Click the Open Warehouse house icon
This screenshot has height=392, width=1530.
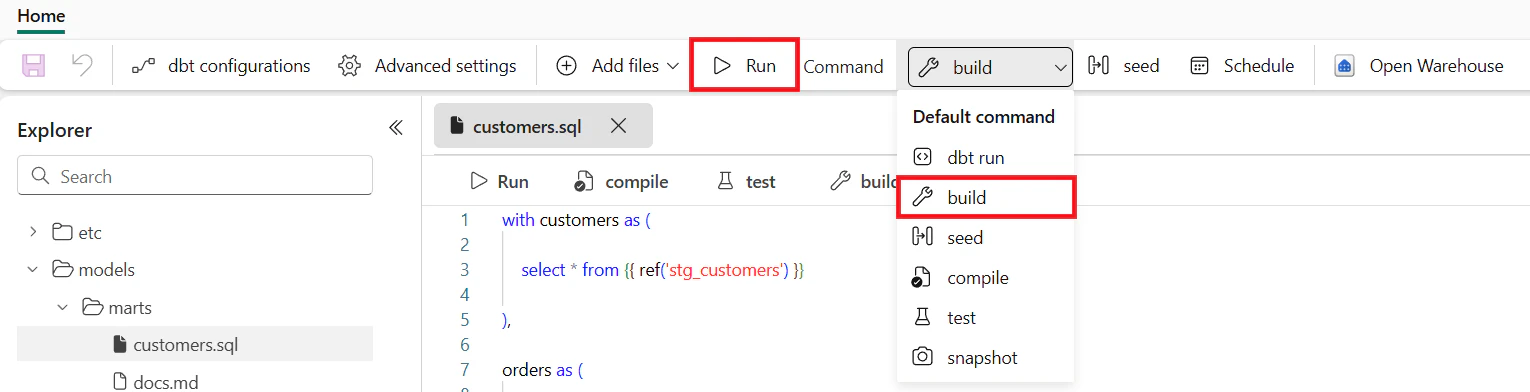click(1344, 66)
